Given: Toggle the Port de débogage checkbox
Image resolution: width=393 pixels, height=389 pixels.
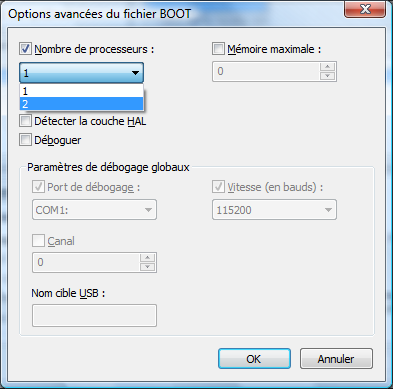Looking at the screenshot, I should [x=38, y=187].
